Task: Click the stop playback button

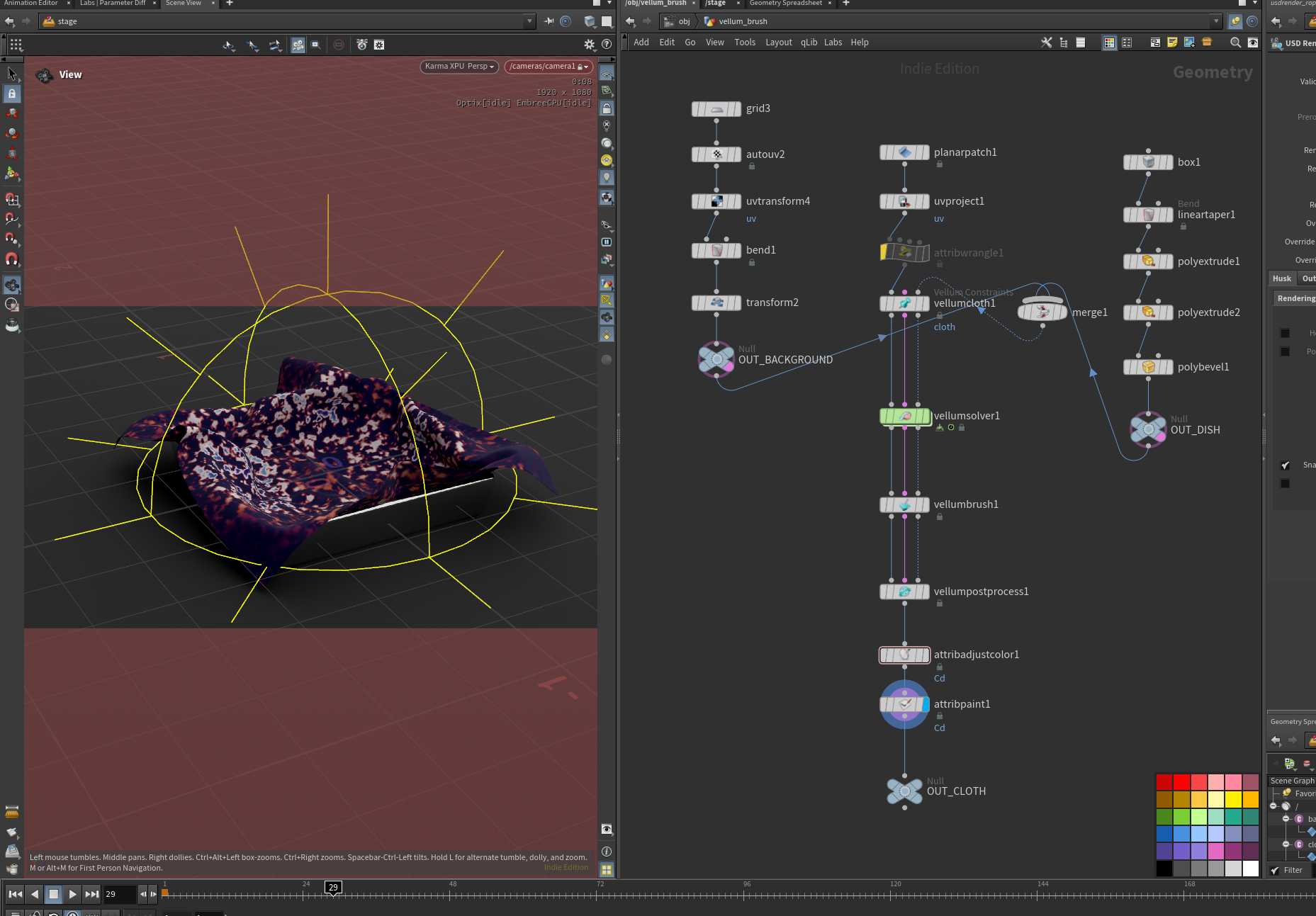Action: pyautogui.click(x=53, y=895)
